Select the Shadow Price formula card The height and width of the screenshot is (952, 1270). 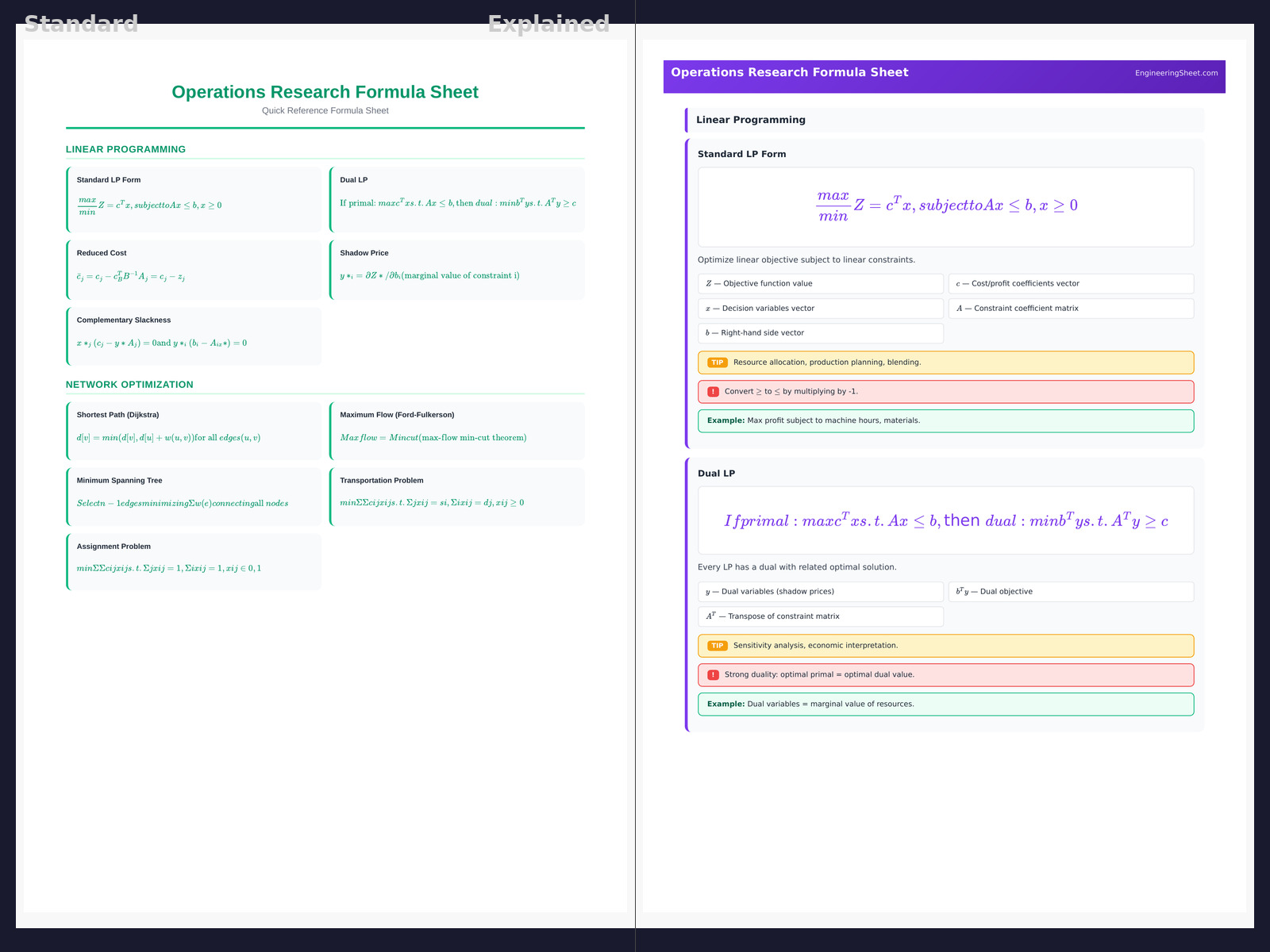(457, 270)
